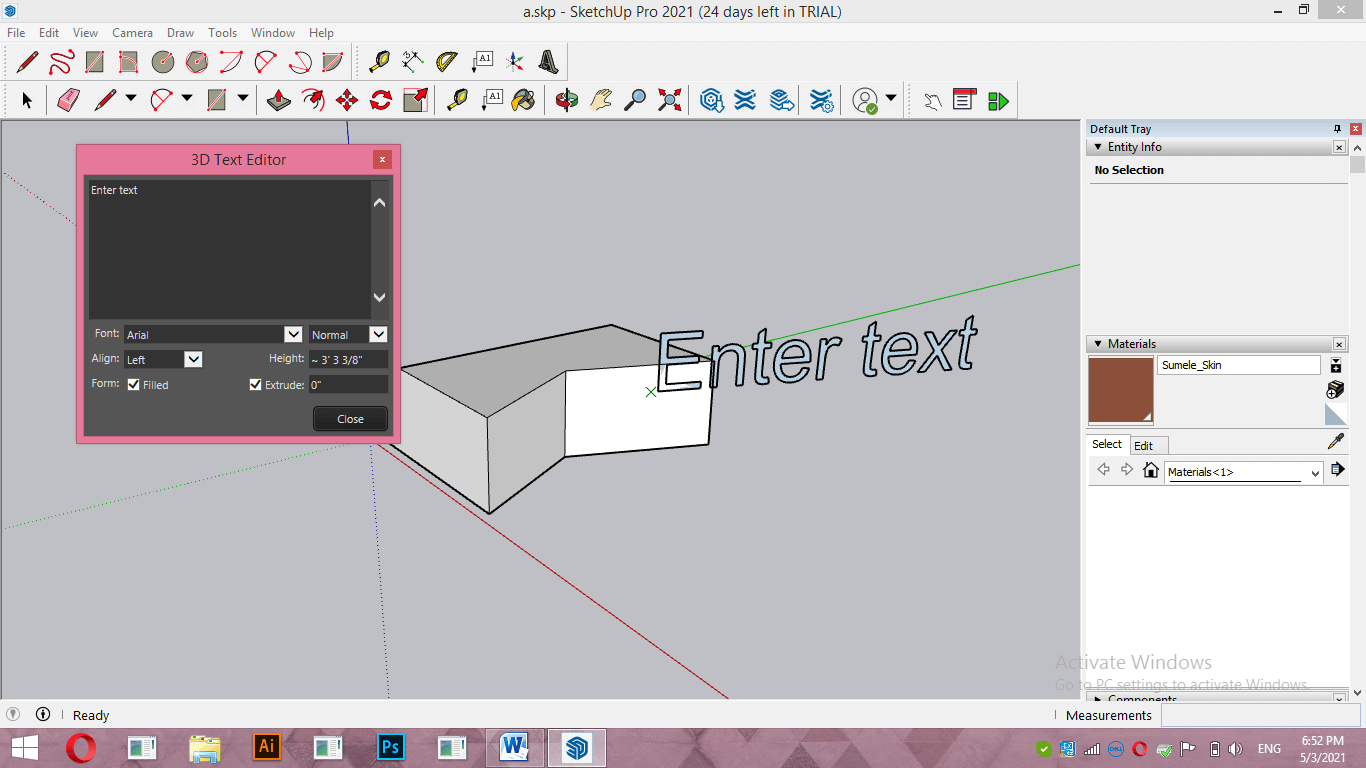The height and width of the screenshot is (768, 1366).
Task: Click the Measurements input box
Action: pyautogui.click(x=1260, y=715)
